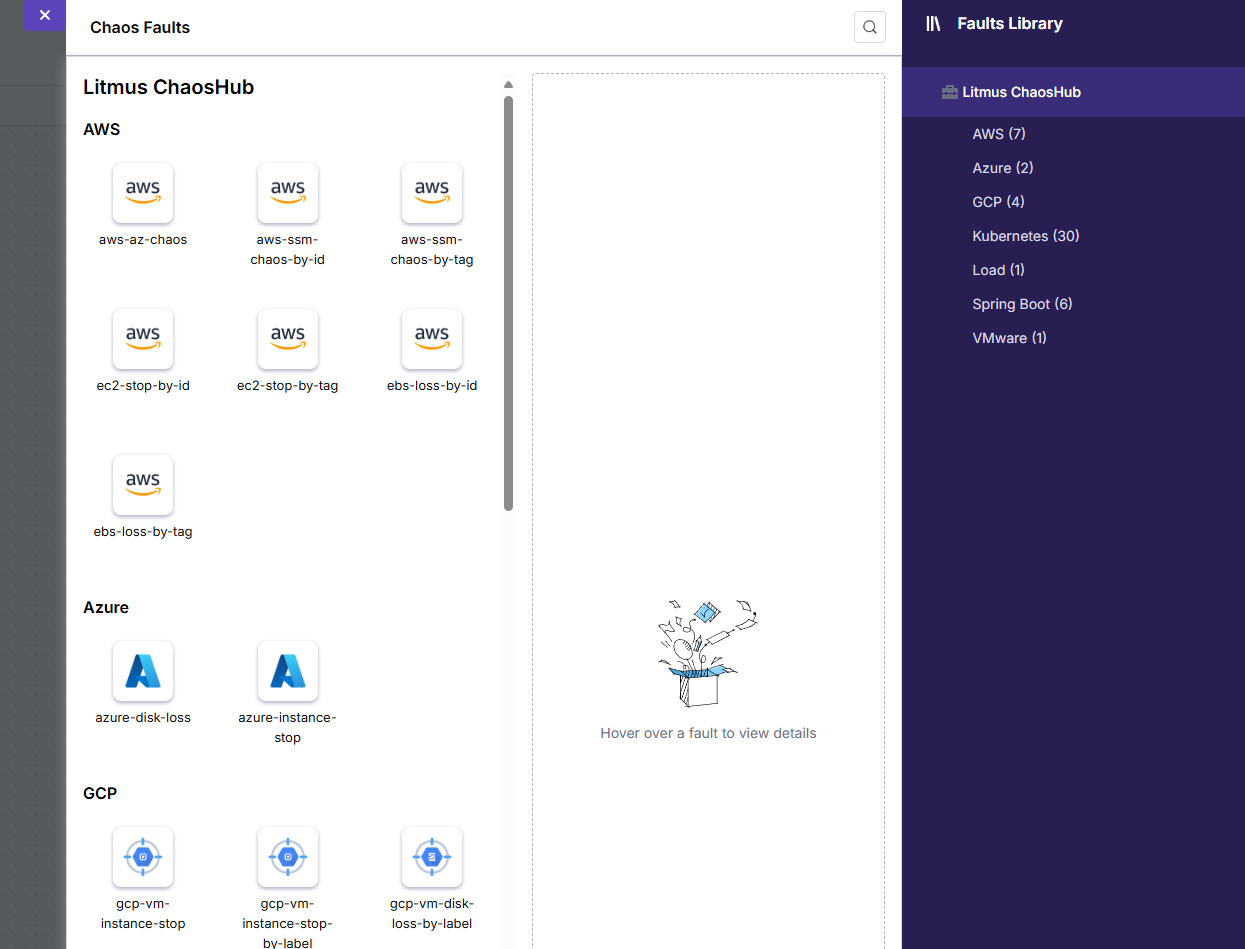Pick the aws-ssm-chaos-by-tag fault icon
The image size is (1245, 949).
pos(432,193)
